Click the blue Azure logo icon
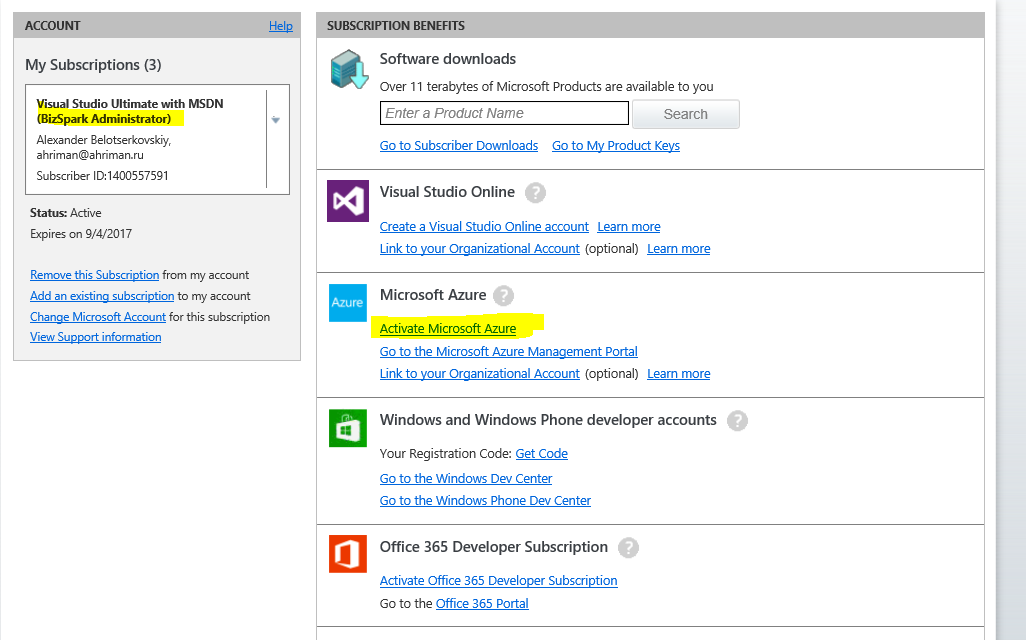 (x=348, y=303)
